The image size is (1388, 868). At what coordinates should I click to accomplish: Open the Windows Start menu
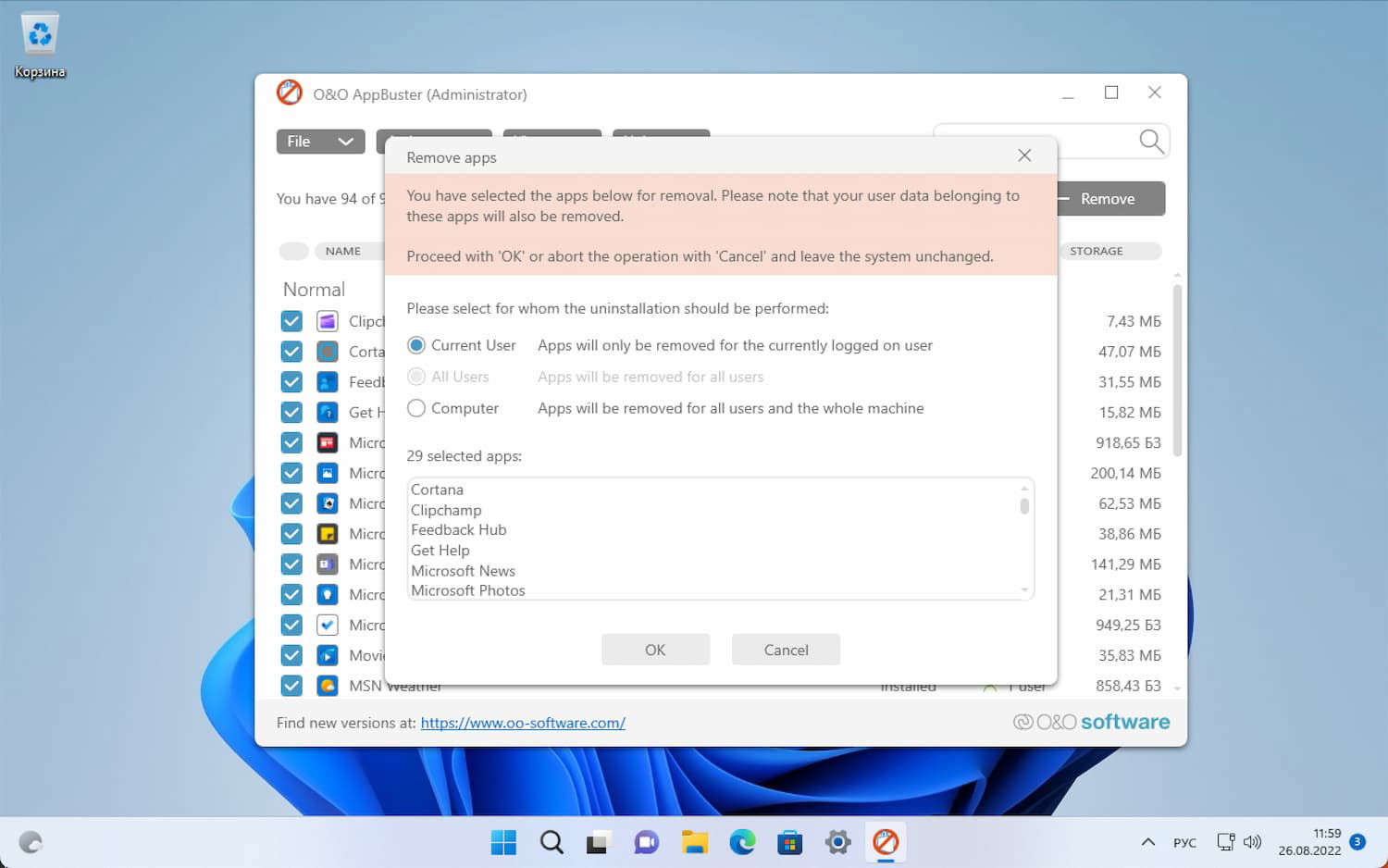tap(503, 842)
